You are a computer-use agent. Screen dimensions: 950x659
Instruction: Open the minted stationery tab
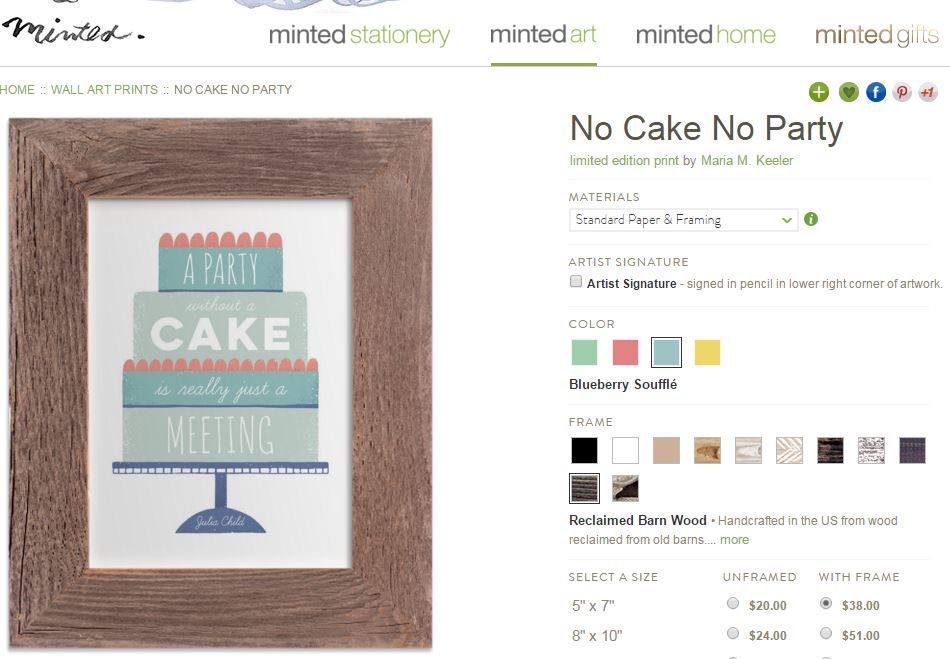(x=359, y=35)
